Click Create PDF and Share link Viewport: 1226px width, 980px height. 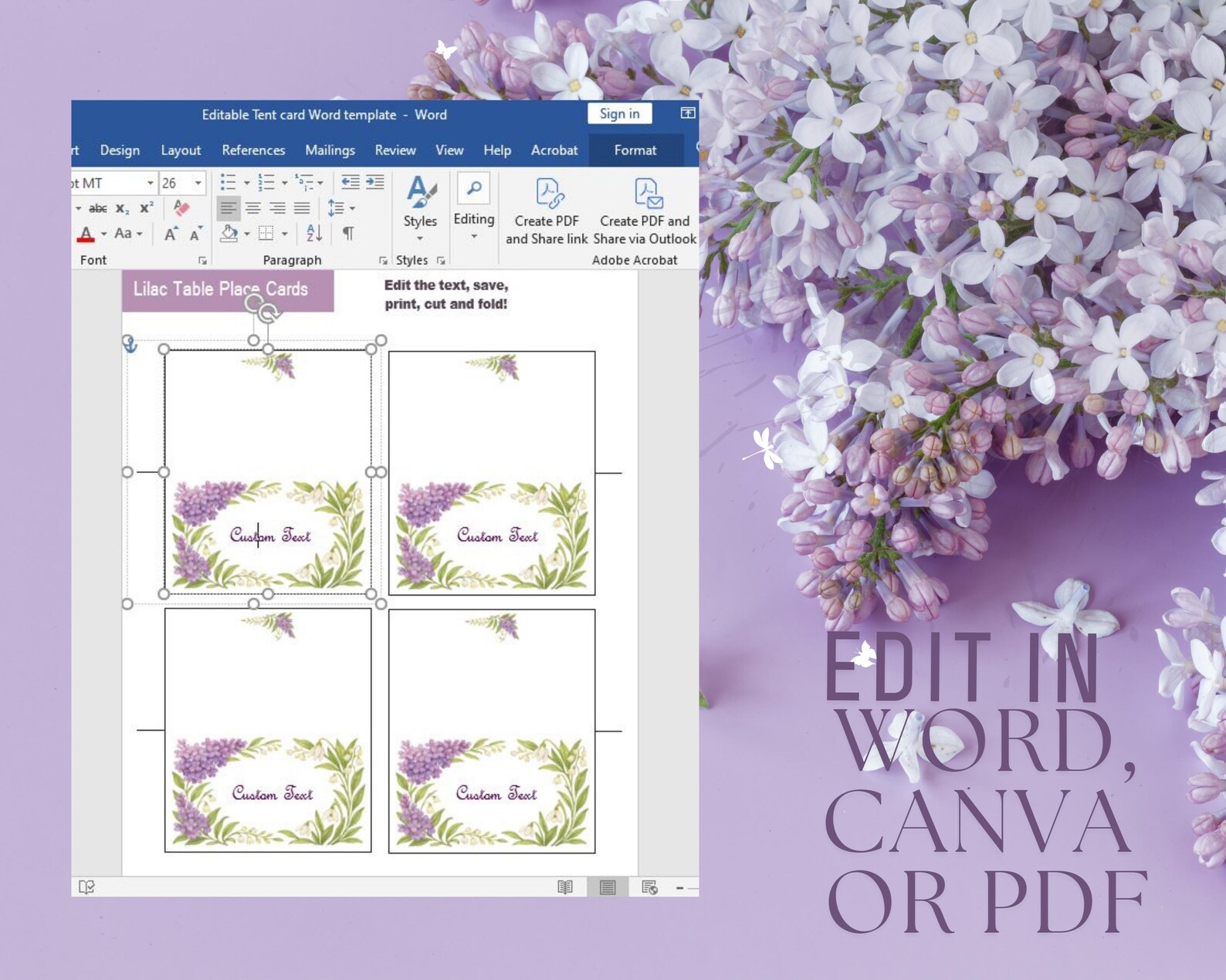pyautogui.click(x=547, y=211)
